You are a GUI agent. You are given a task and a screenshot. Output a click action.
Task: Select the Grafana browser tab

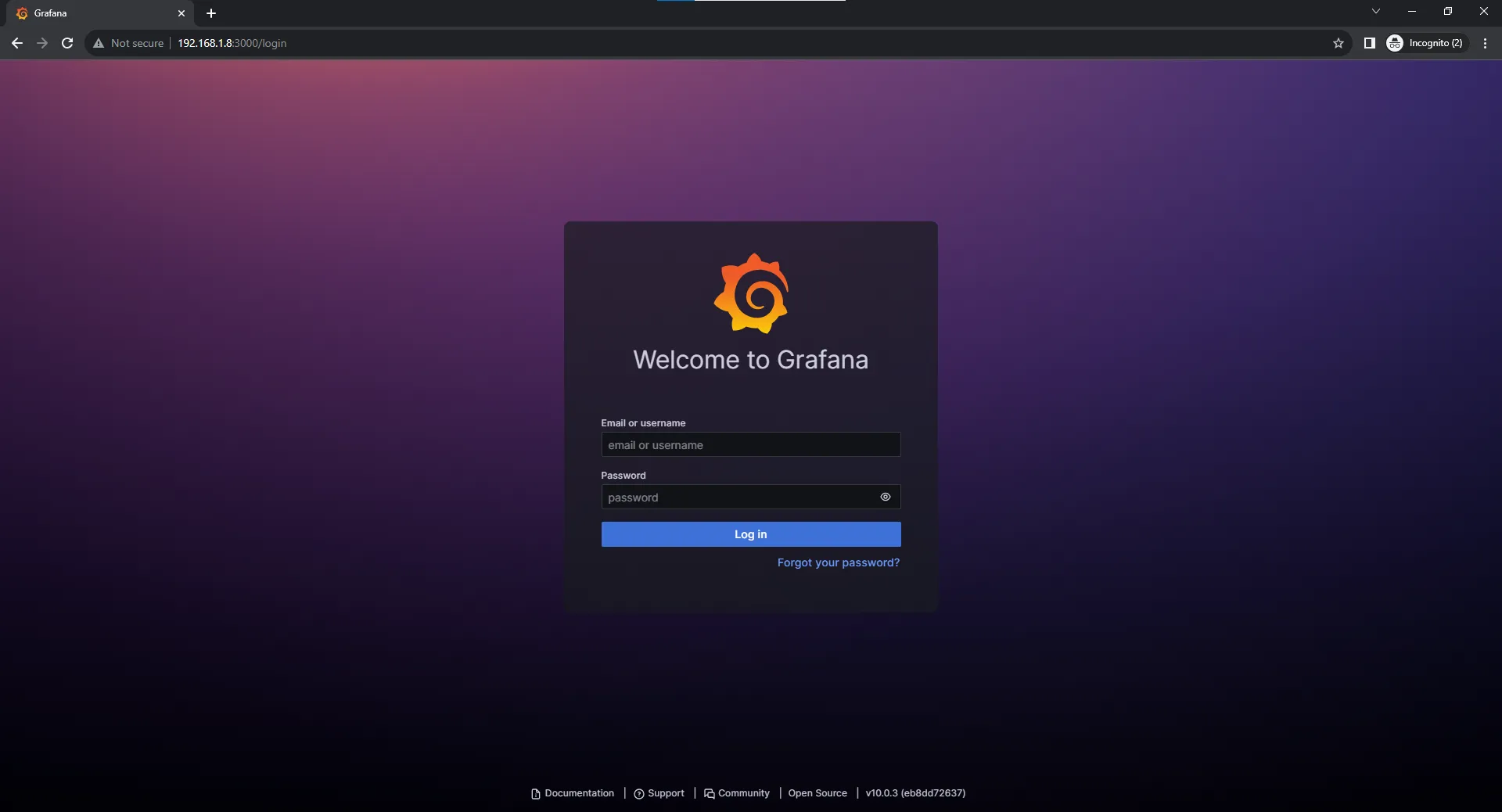[102, 13]
